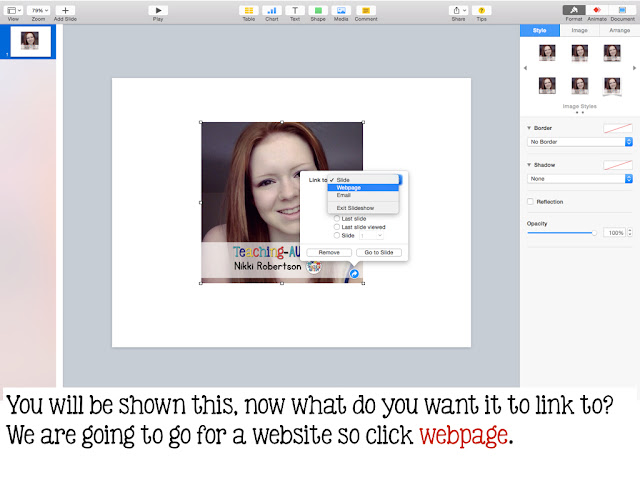Click the Go to Slide button
The height and width of the screenshot is (480, 640).
(x=379, y=253)
